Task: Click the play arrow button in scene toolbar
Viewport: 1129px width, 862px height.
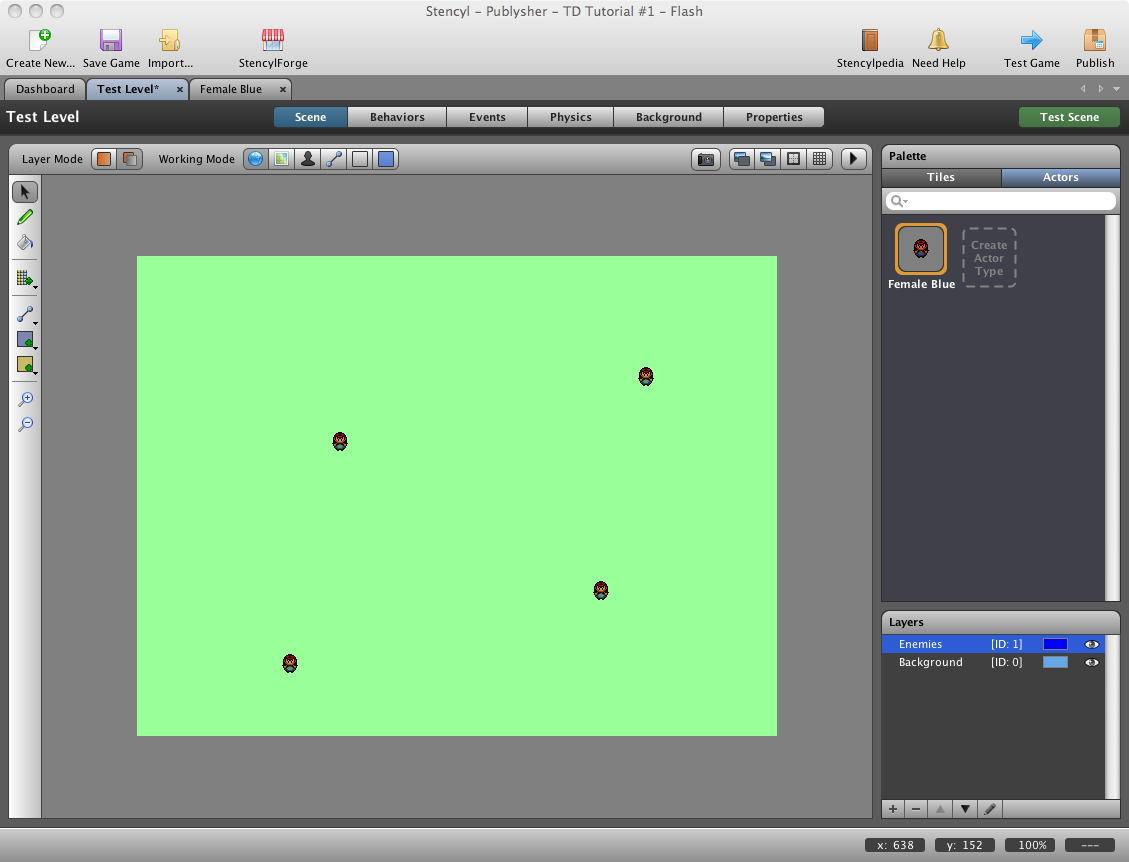Action: (853, 159)
